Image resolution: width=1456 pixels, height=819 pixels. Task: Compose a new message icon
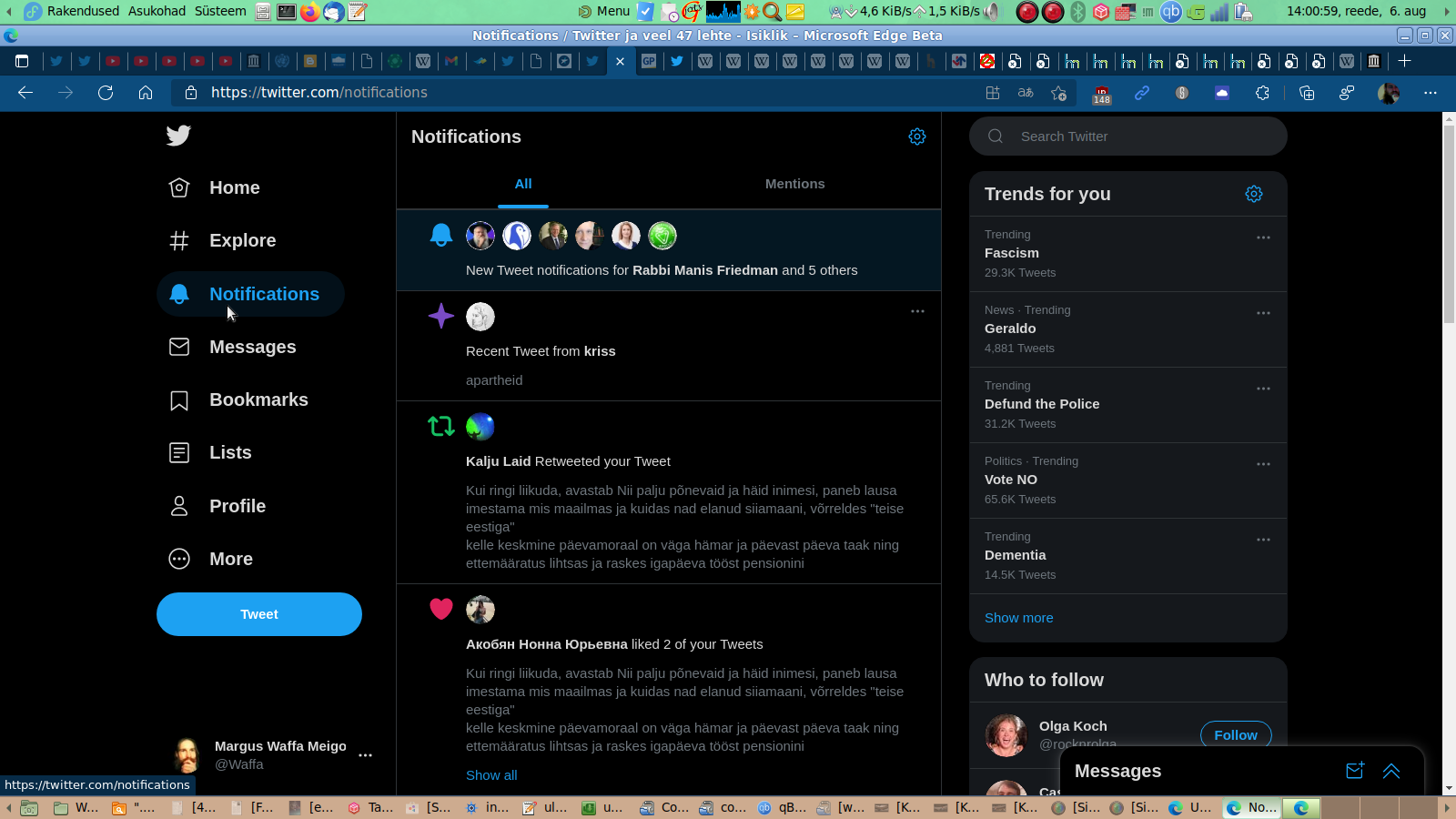(1355, 771)
